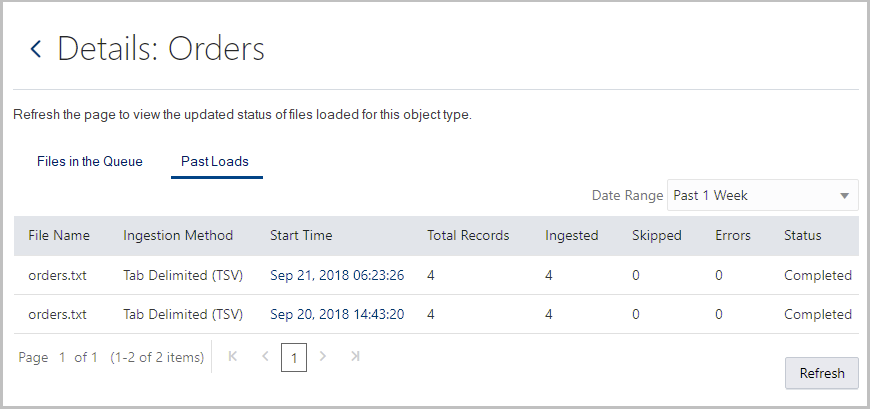Sort by File Name column header
The image size is (870, 409).
click(x=59, y=236)
